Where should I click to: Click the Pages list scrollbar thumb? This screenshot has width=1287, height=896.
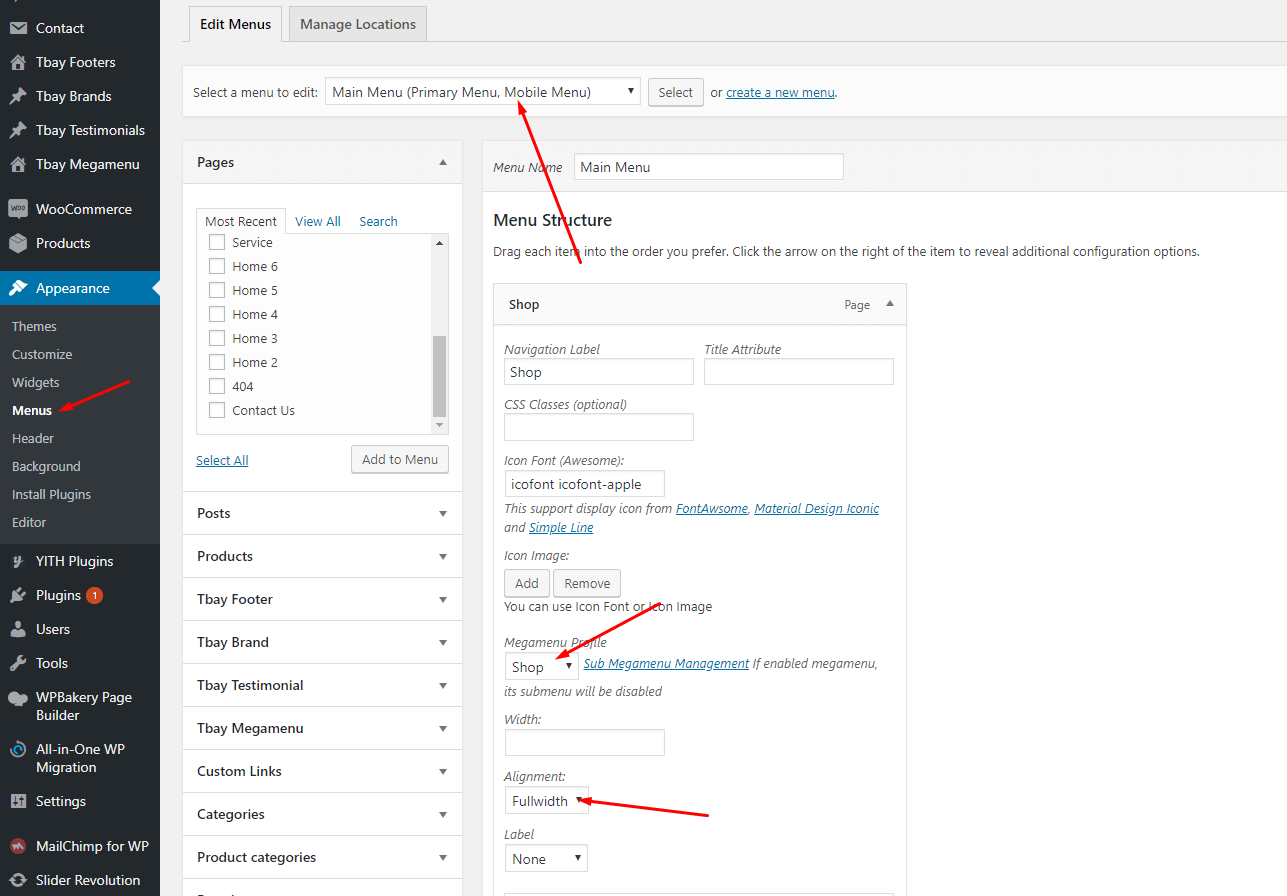pos(439,375)
